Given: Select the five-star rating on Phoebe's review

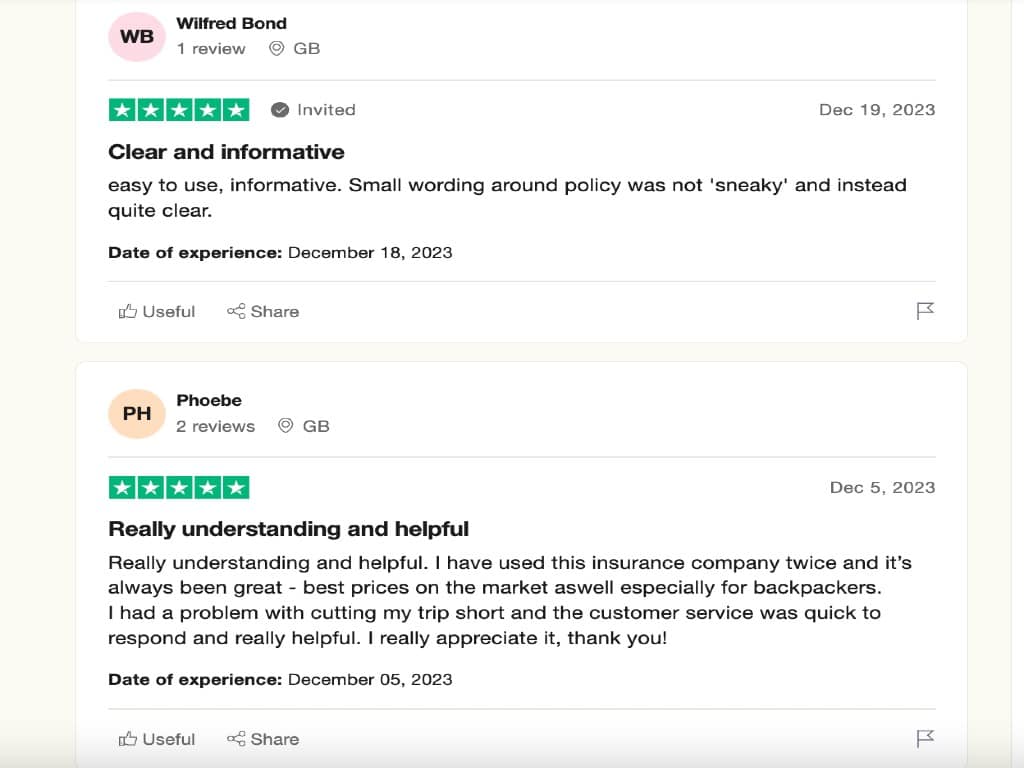Looking at the screenshot, I should pyautogui.click(x=179, y=487).
